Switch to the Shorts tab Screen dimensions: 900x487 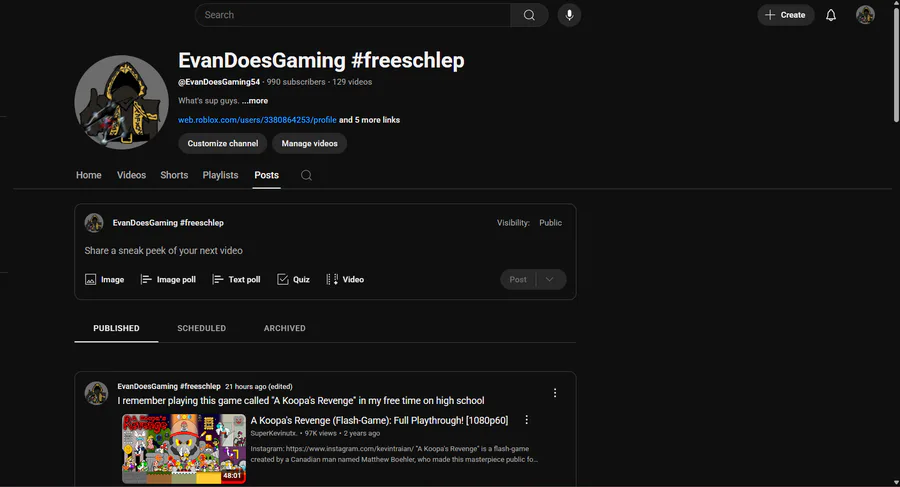(174, 175)
